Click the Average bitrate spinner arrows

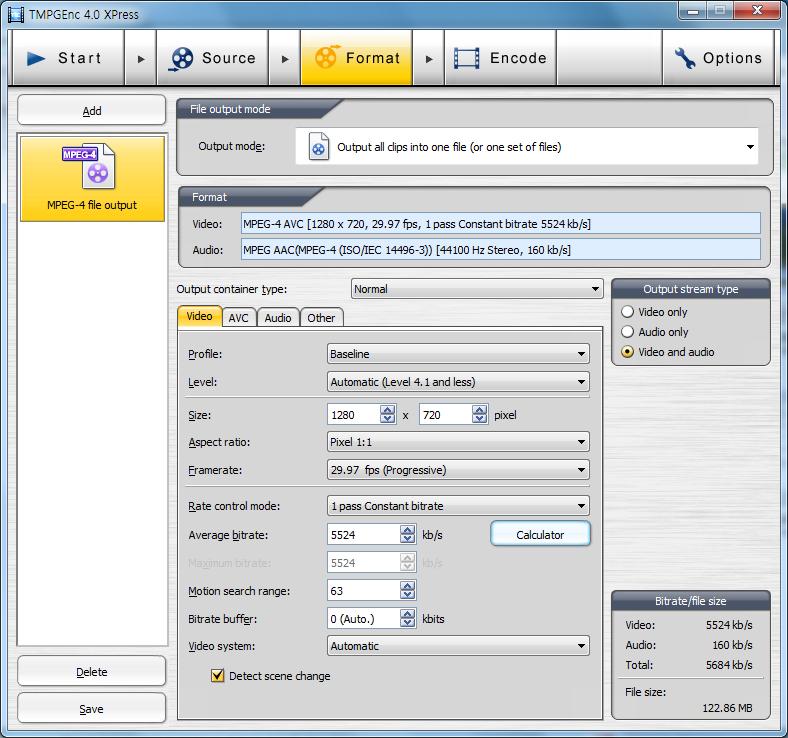pyautogui.click(x=408, y=535)
